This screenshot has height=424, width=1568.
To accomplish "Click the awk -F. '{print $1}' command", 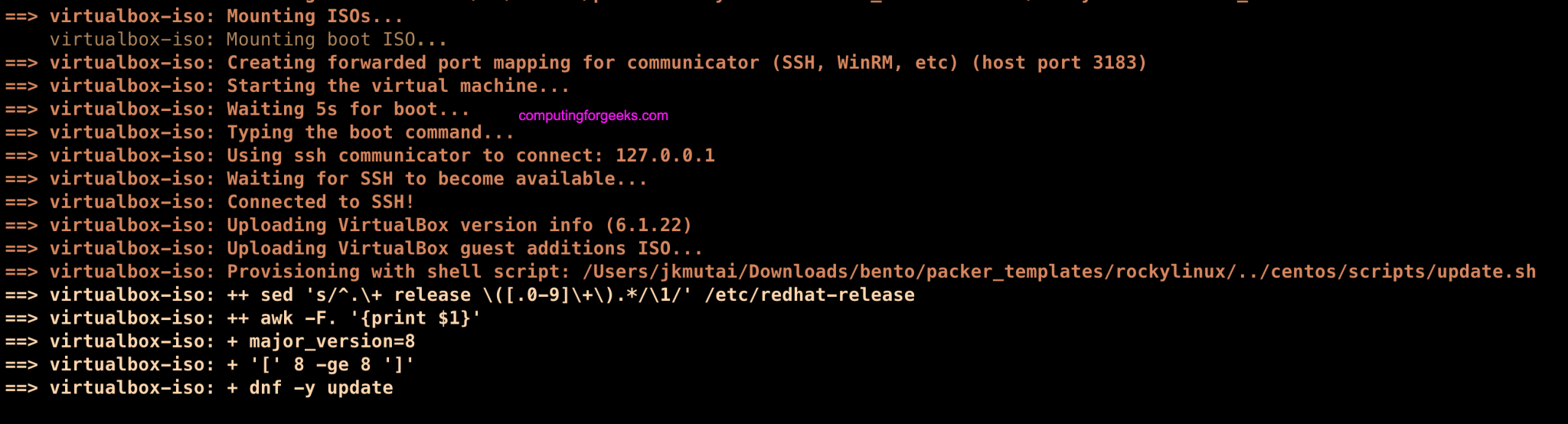I will pos(371,318).
